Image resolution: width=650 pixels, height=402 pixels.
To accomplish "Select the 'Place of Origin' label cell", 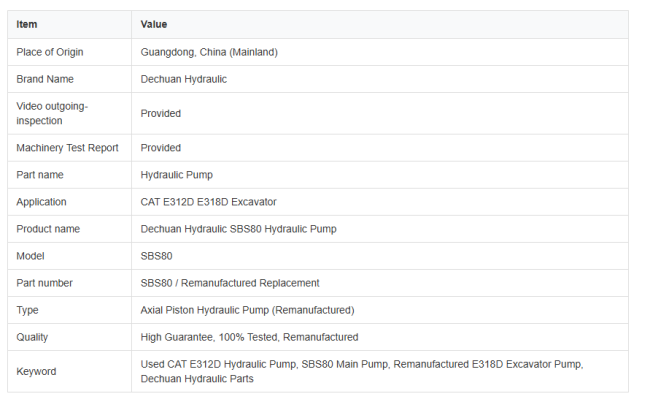I will tap(70, 52).
